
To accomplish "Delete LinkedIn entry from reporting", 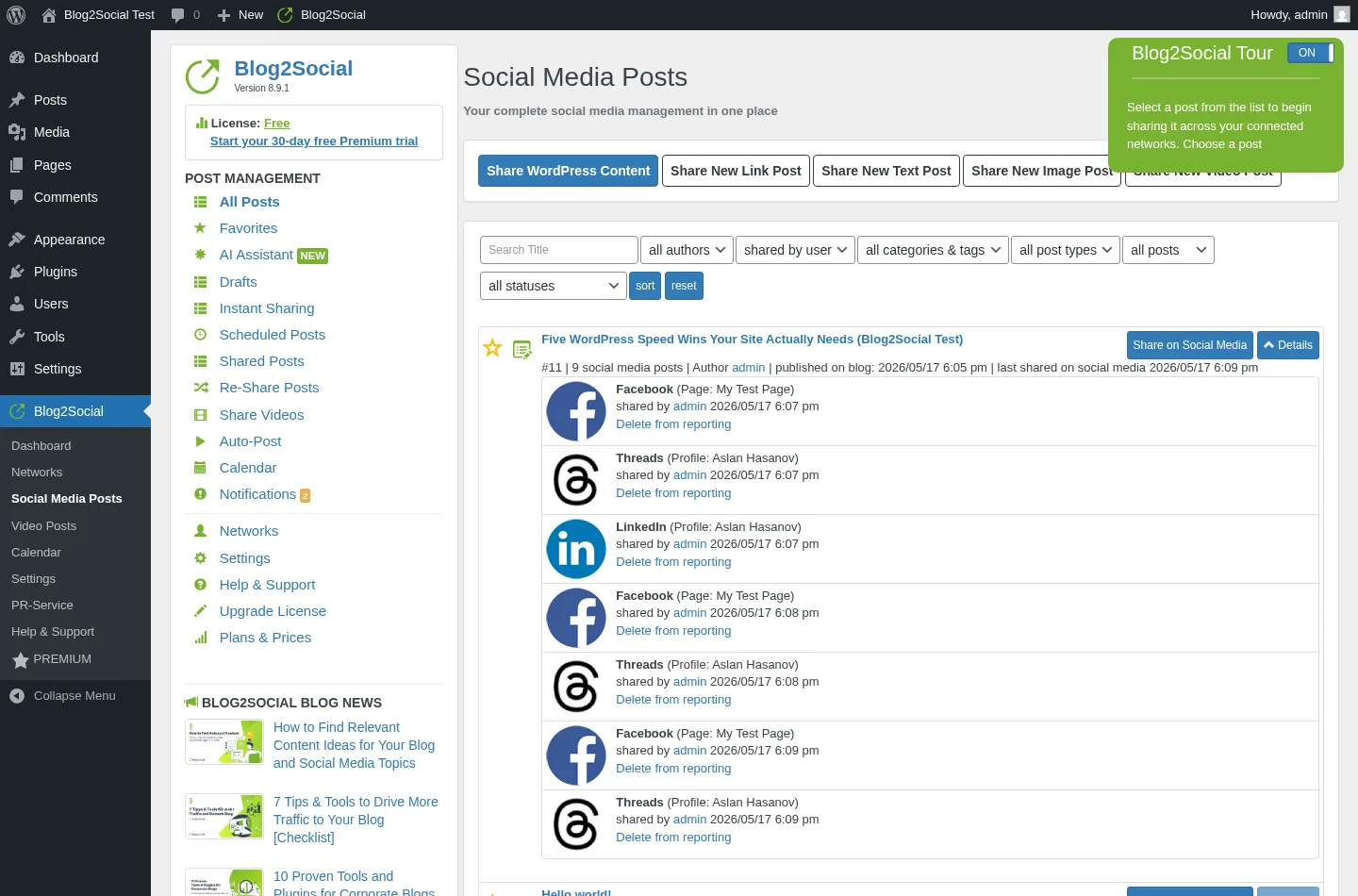I will pyautogui.click(x=673, y=562).
